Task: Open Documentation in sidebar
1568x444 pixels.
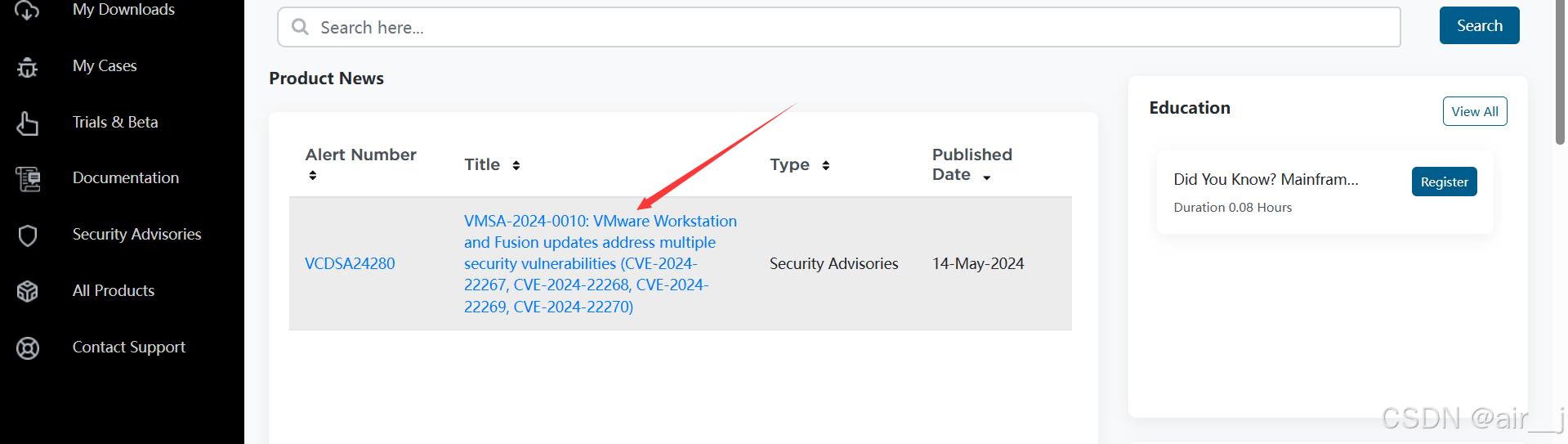Action: click(126, 178)
